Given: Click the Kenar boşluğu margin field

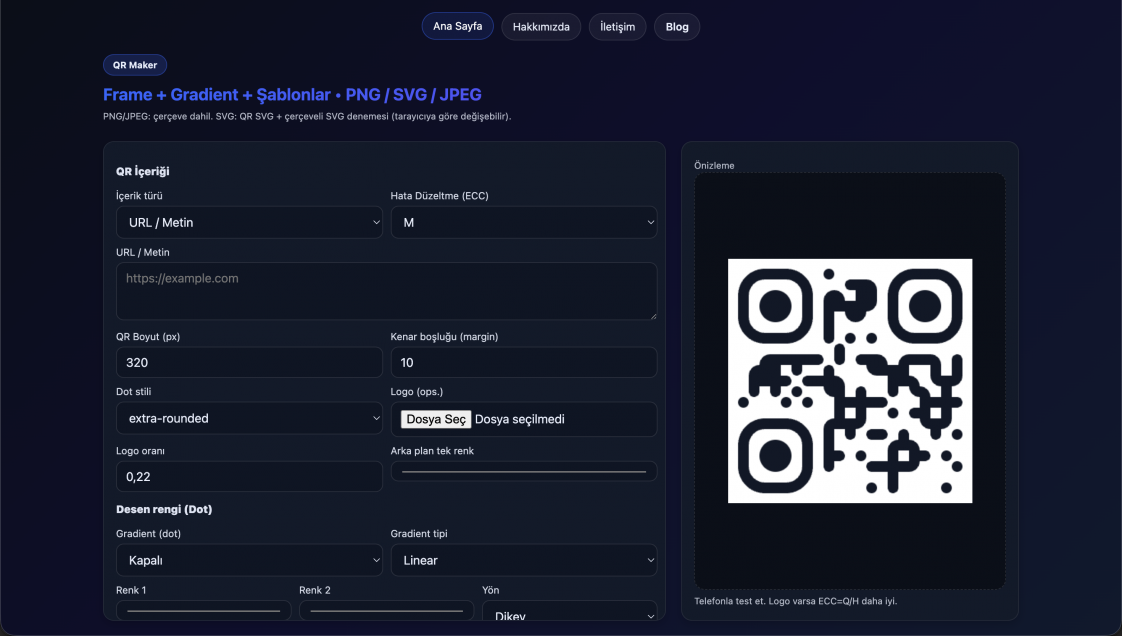Looking at the screenshot, I should click(x=524, y=363).
